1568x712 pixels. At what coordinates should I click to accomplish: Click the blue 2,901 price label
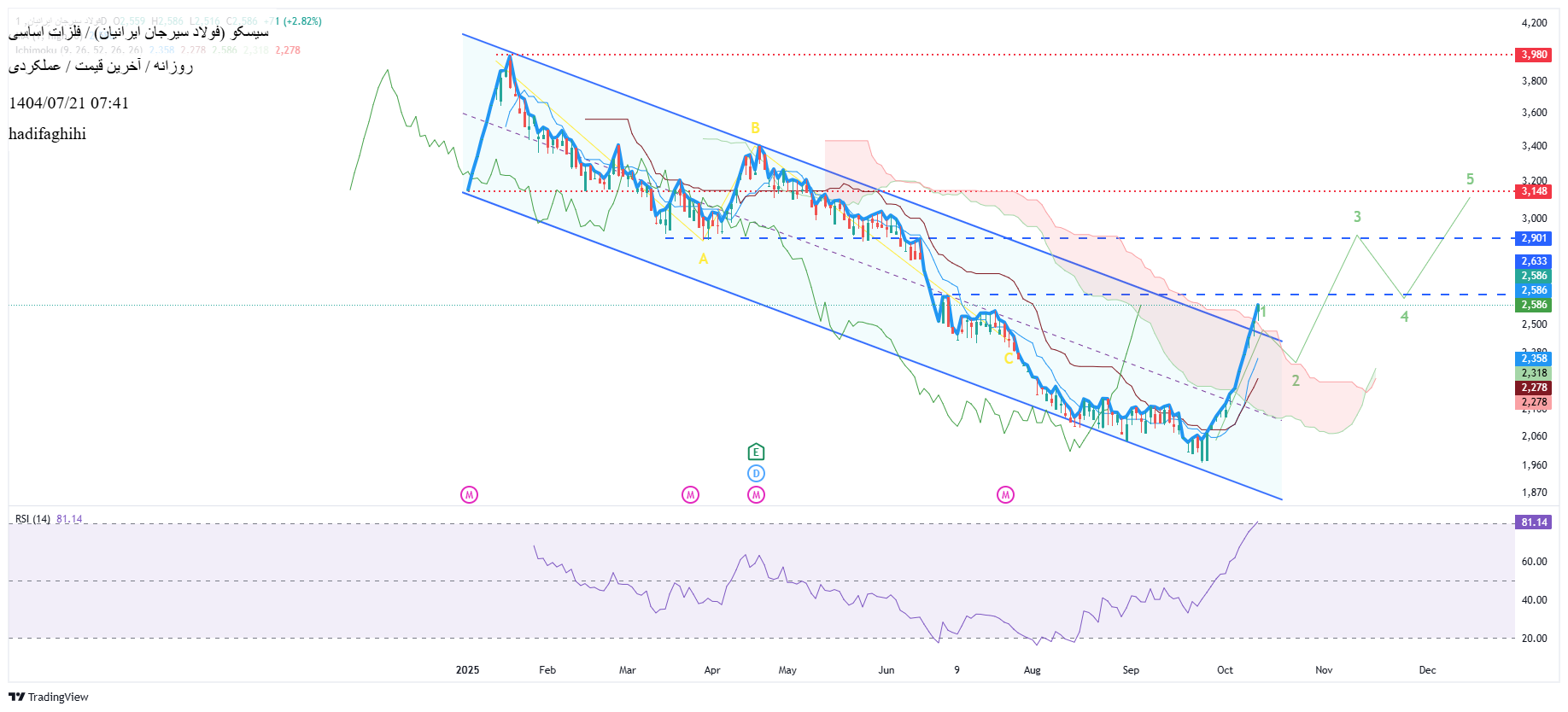1534,238
